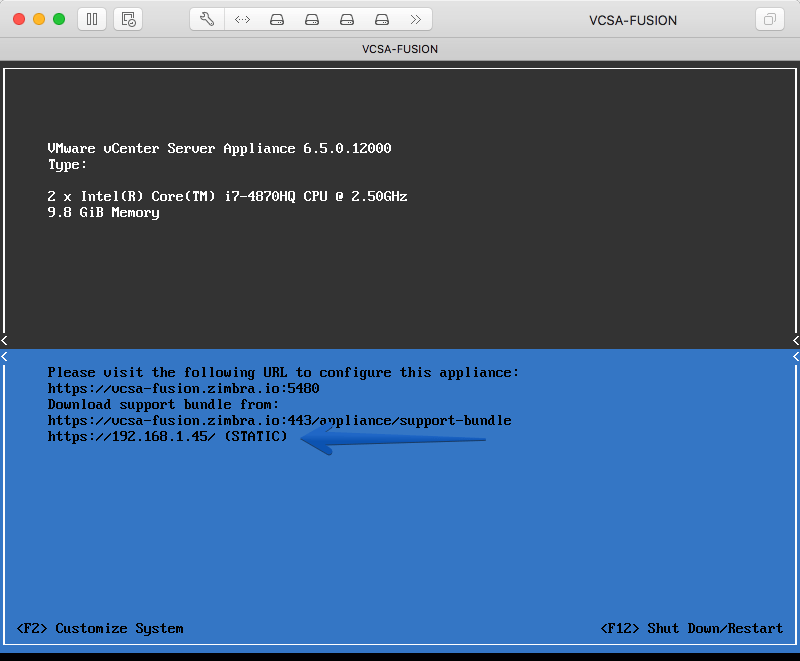Viewport: 800px width, 661px height.
Task: Click the 'Intel(R) Core(TM) i7-4870HQ CPU' line
Action: click(228, 196)
